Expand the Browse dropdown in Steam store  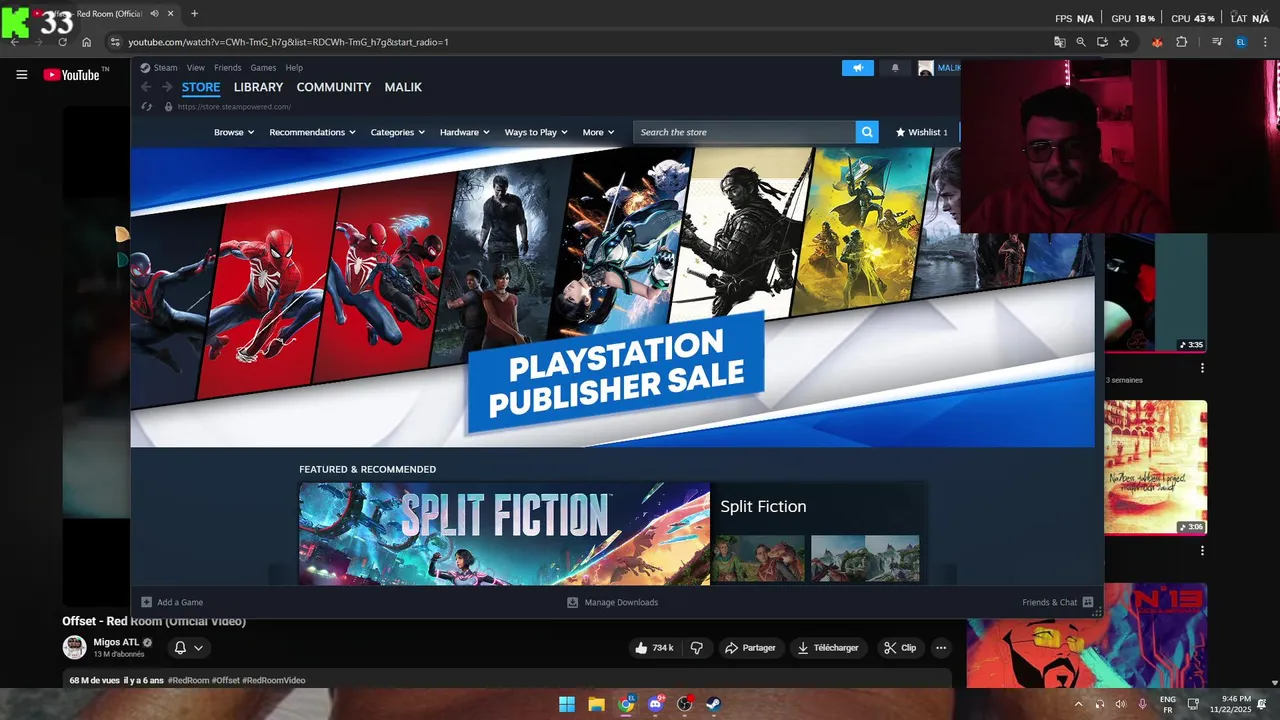[234, 132]
